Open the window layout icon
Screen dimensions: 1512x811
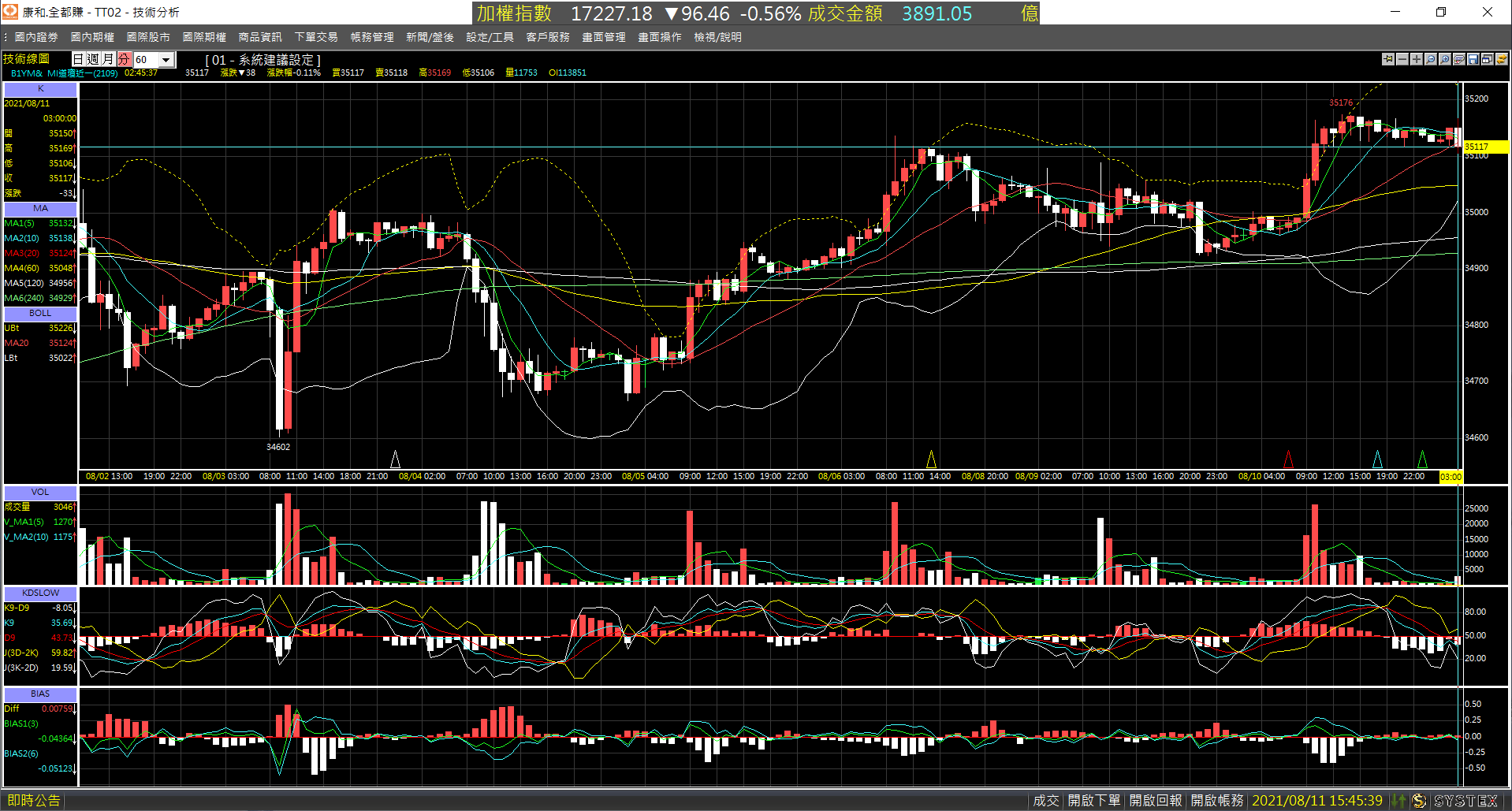point(1488,59)
